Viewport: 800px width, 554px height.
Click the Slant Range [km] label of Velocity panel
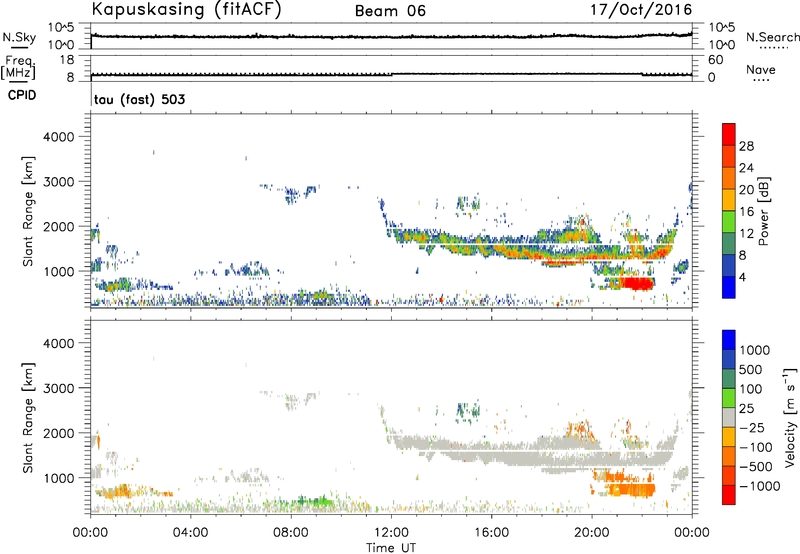(28, 418)
